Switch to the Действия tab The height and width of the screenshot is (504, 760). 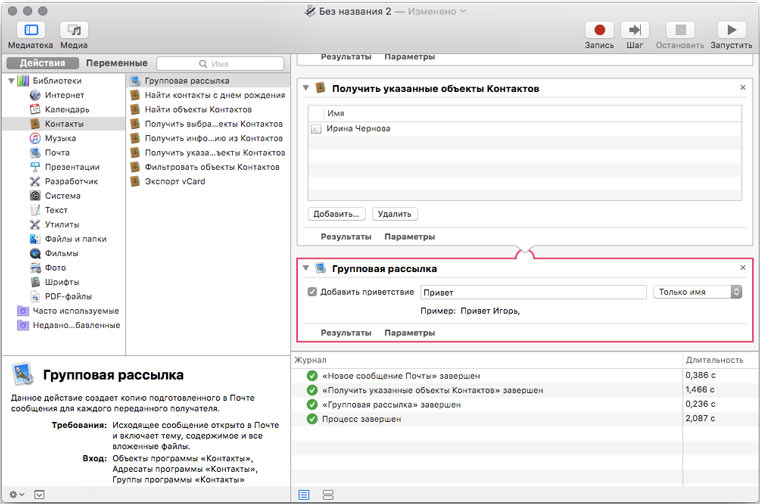pos(42,63)
